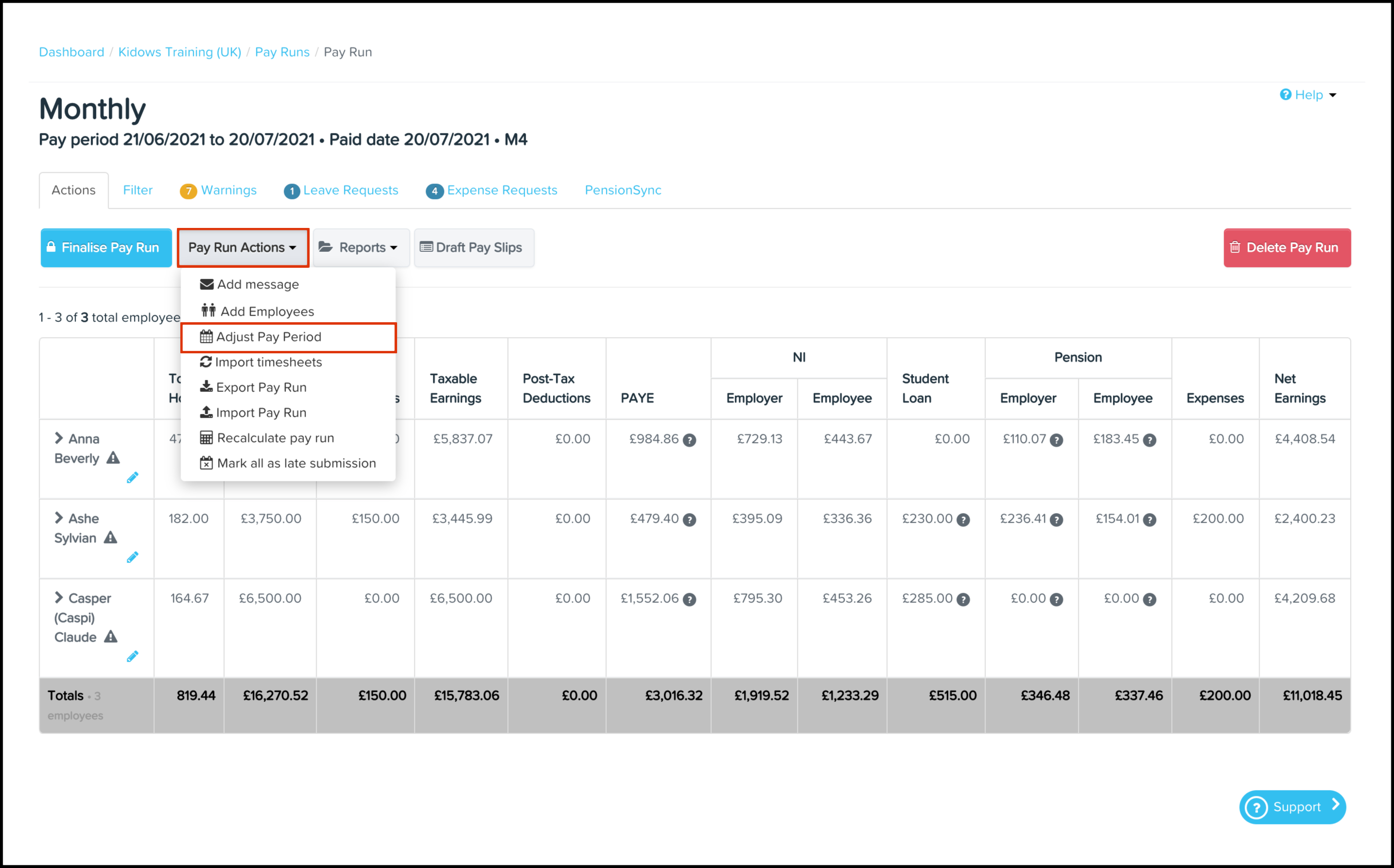The image size is (1394, 868).
Task: Click the warning triangle beside Casper Claude
Action: (x=111, y=637)
